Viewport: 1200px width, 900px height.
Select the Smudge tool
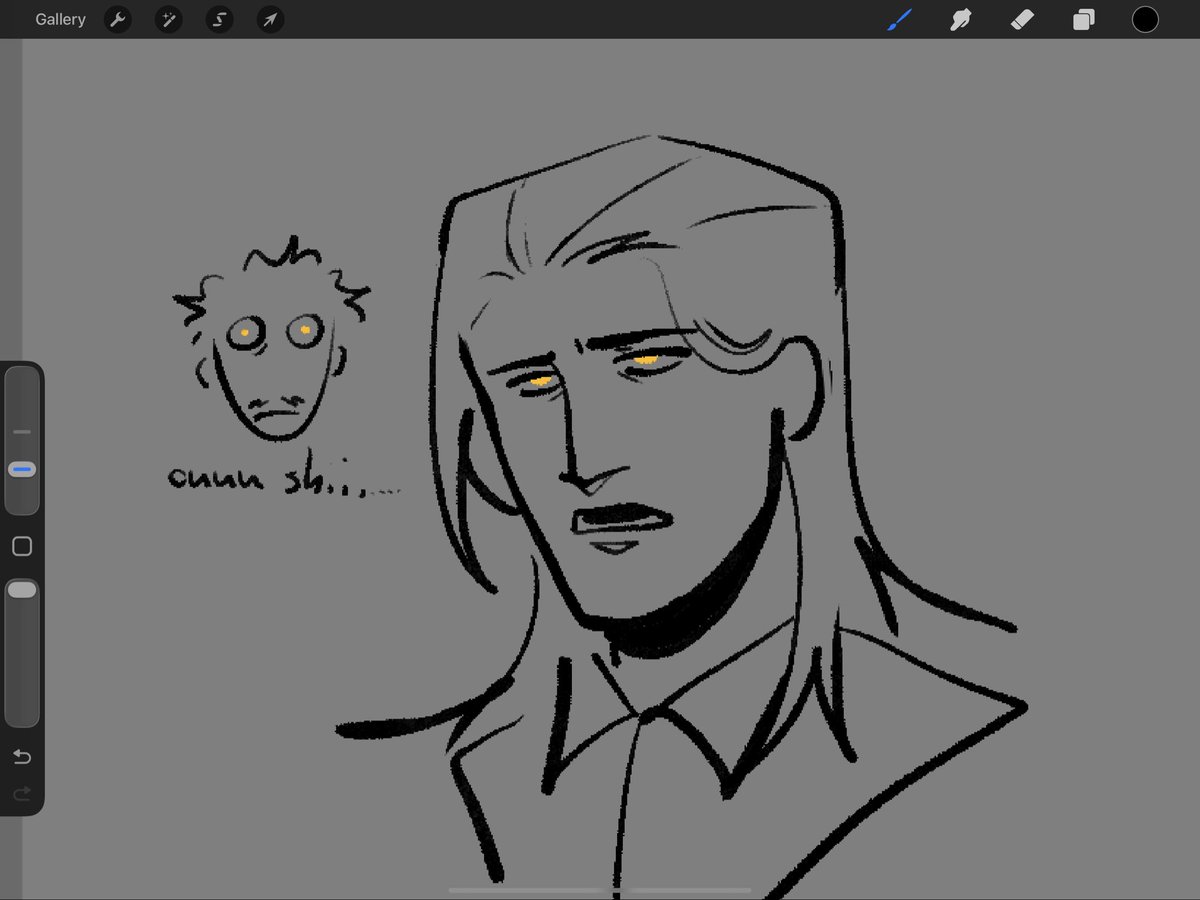coord(960,19)
